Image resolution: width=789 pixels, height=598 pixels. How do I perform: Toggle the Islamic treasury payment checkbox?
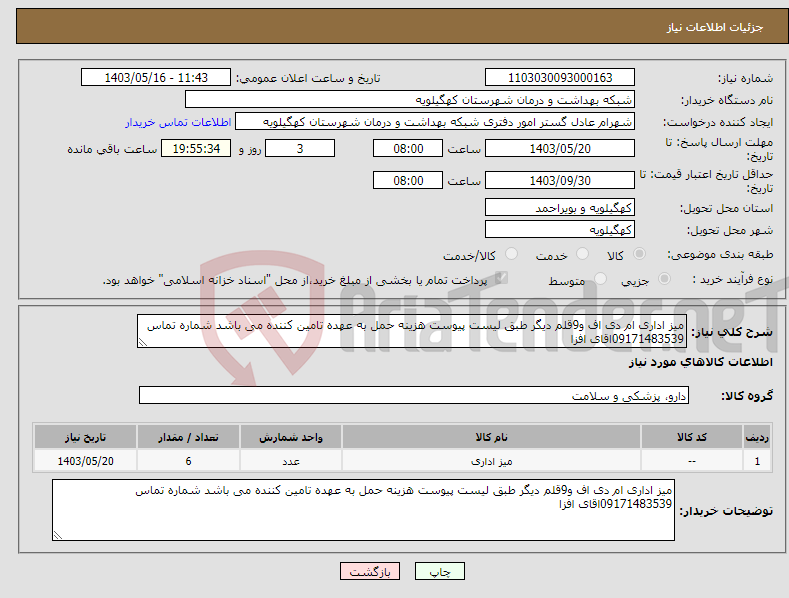coord(501,278)
